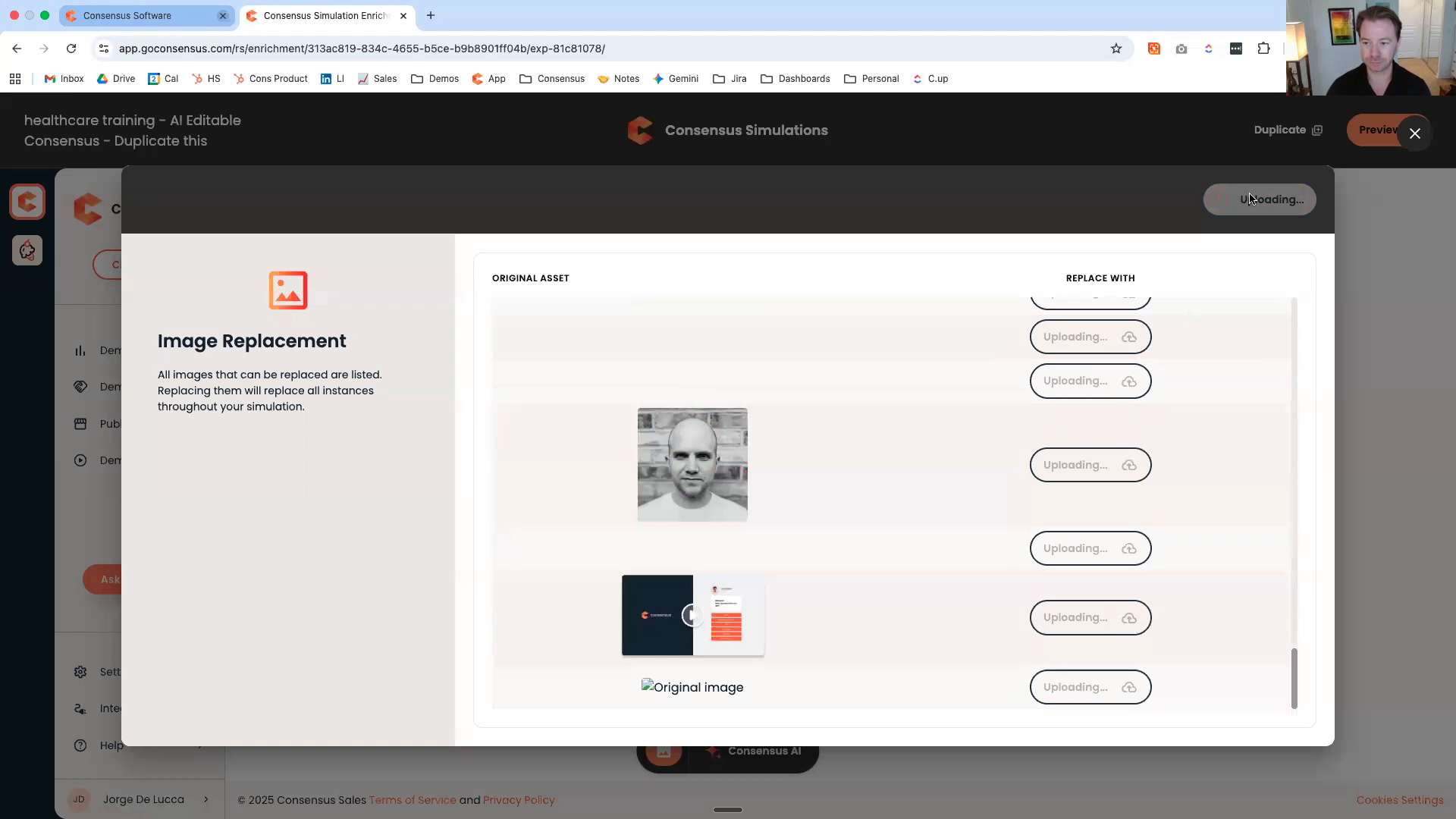Open the Terms of Service link
The width and height of the screenshot is (1456, 819).
pyautogui.click(x=413, y=800)
